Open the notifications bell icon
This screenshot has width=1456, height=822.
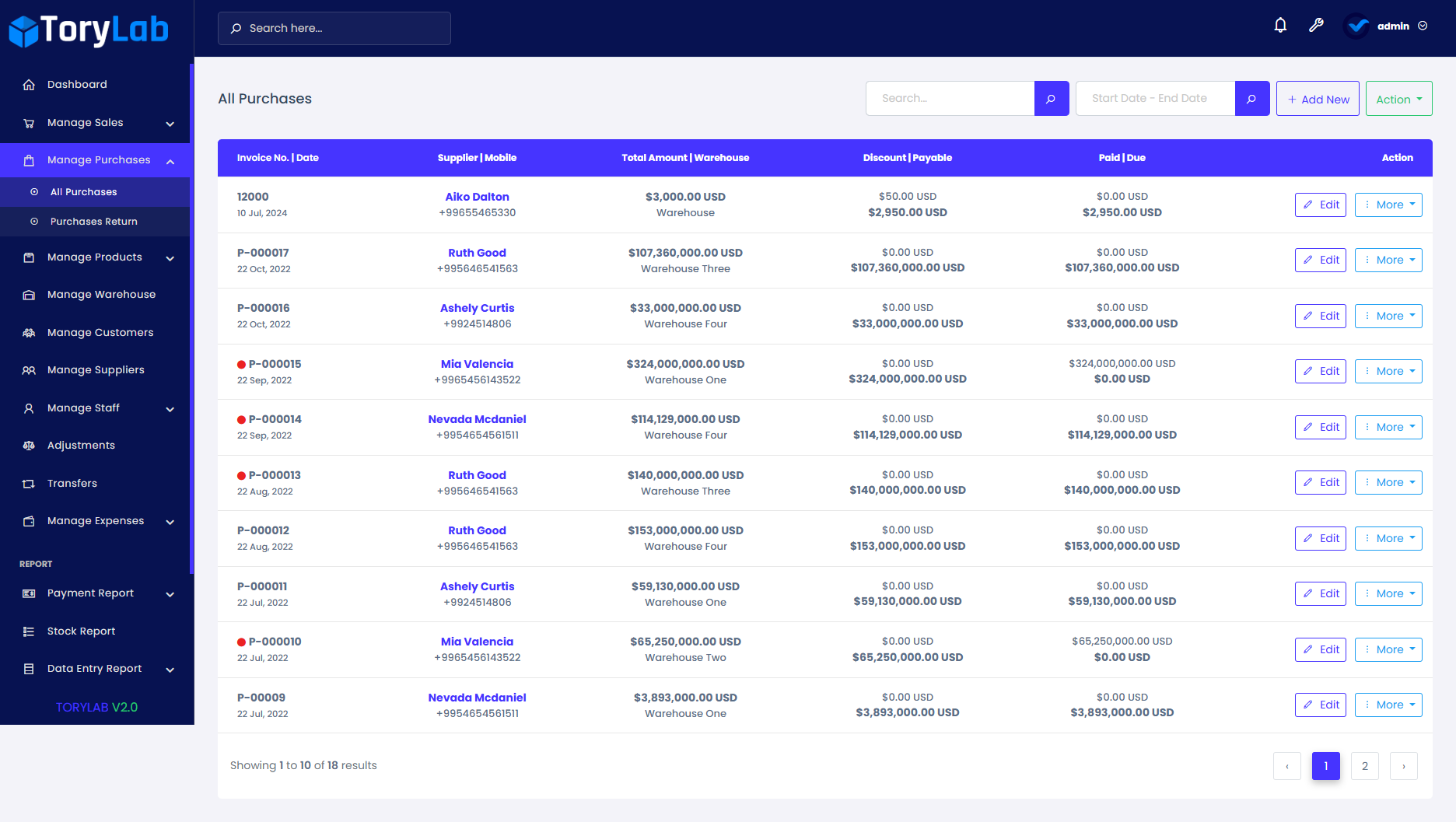(x=1280, y=25)
